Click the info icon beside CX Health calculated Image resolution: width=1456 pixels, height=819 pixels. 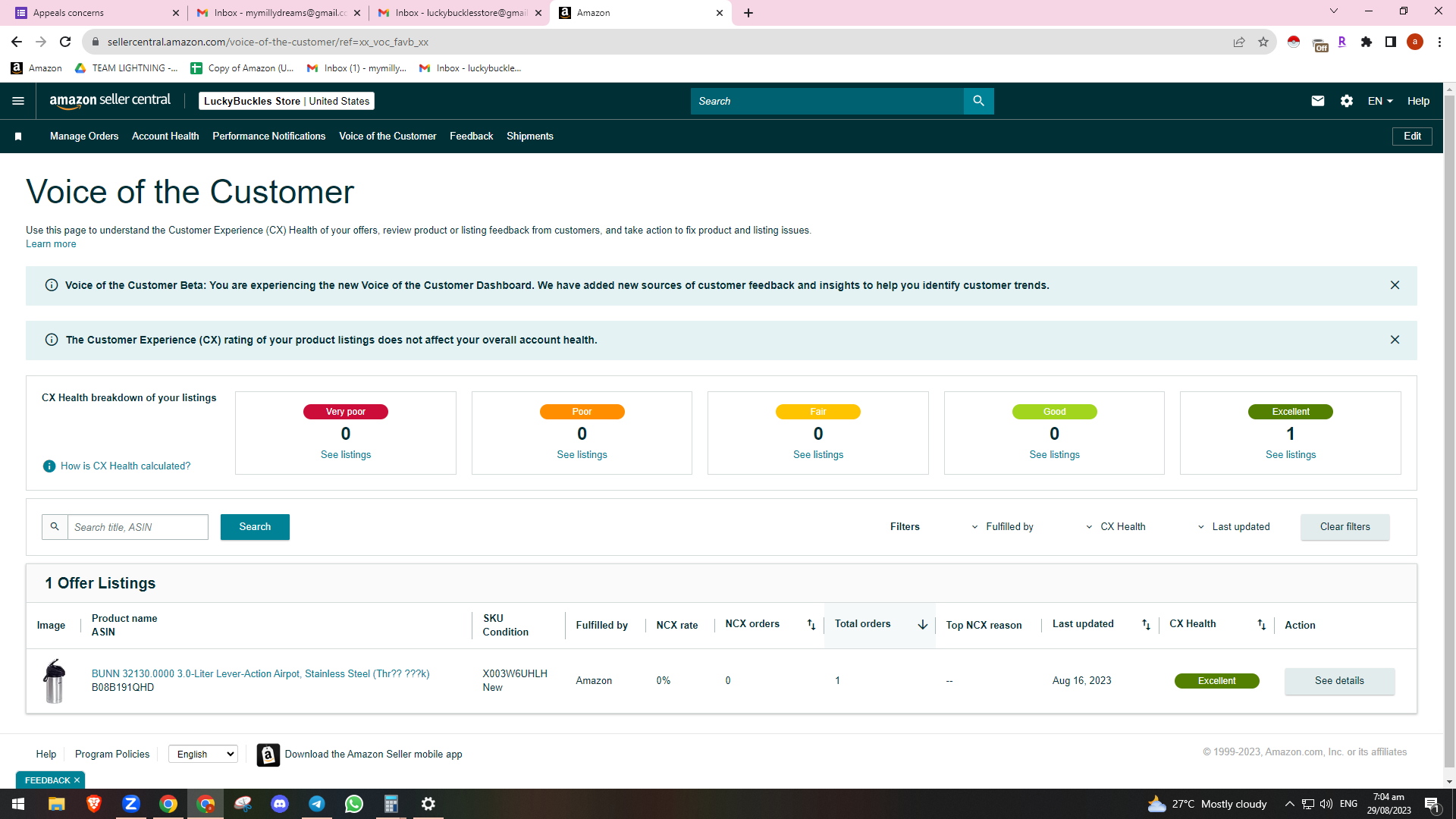coord(49,466)
